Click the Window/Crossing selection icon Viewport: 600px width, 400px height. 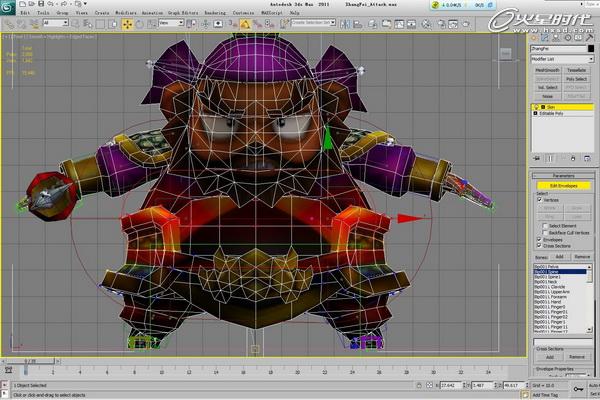coord(112,24)
